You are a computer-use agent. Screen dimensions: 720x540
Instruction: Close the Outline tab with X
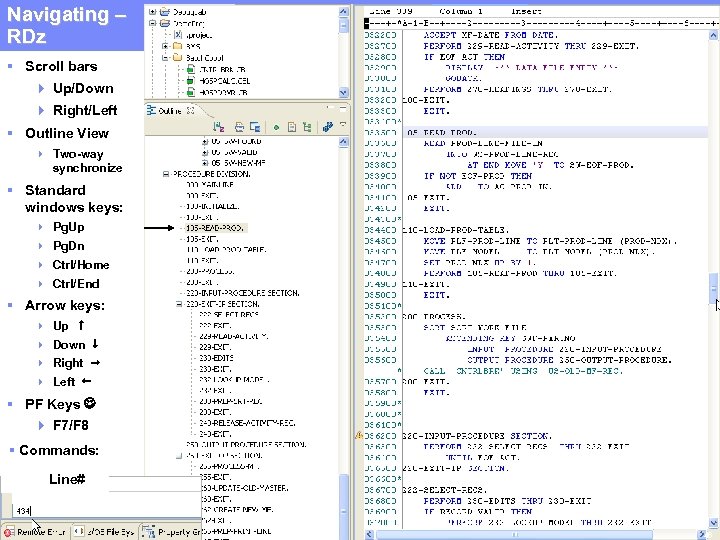point(191,111)
